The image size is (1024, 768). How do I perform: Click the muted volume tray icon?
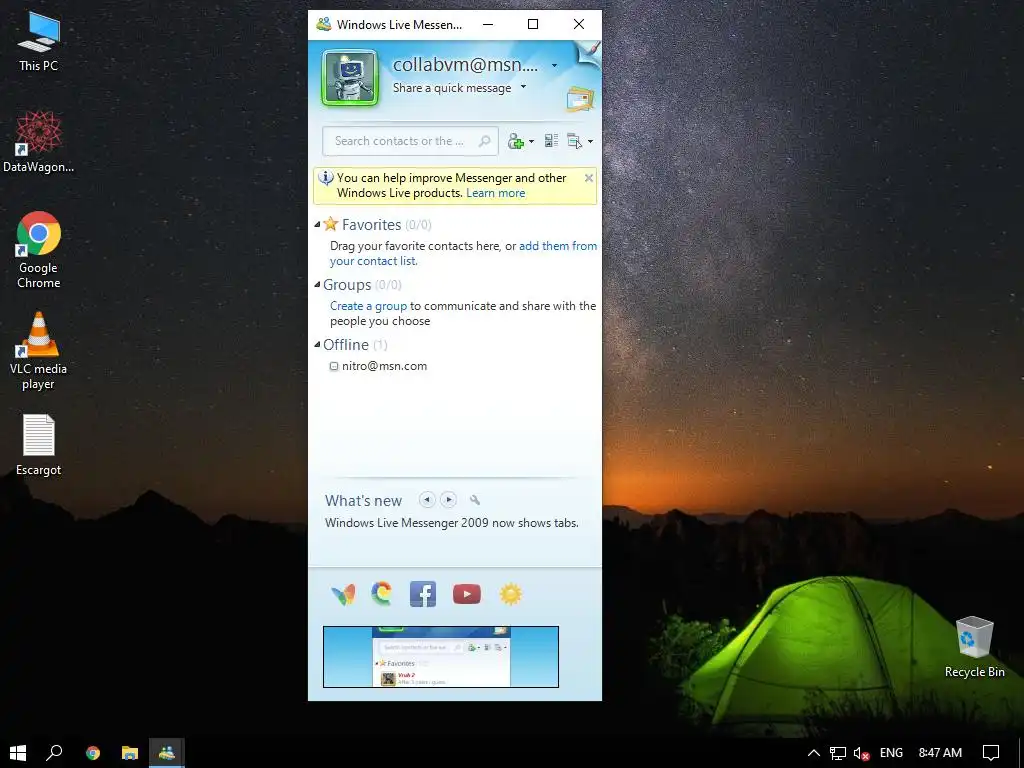(861, 753)
